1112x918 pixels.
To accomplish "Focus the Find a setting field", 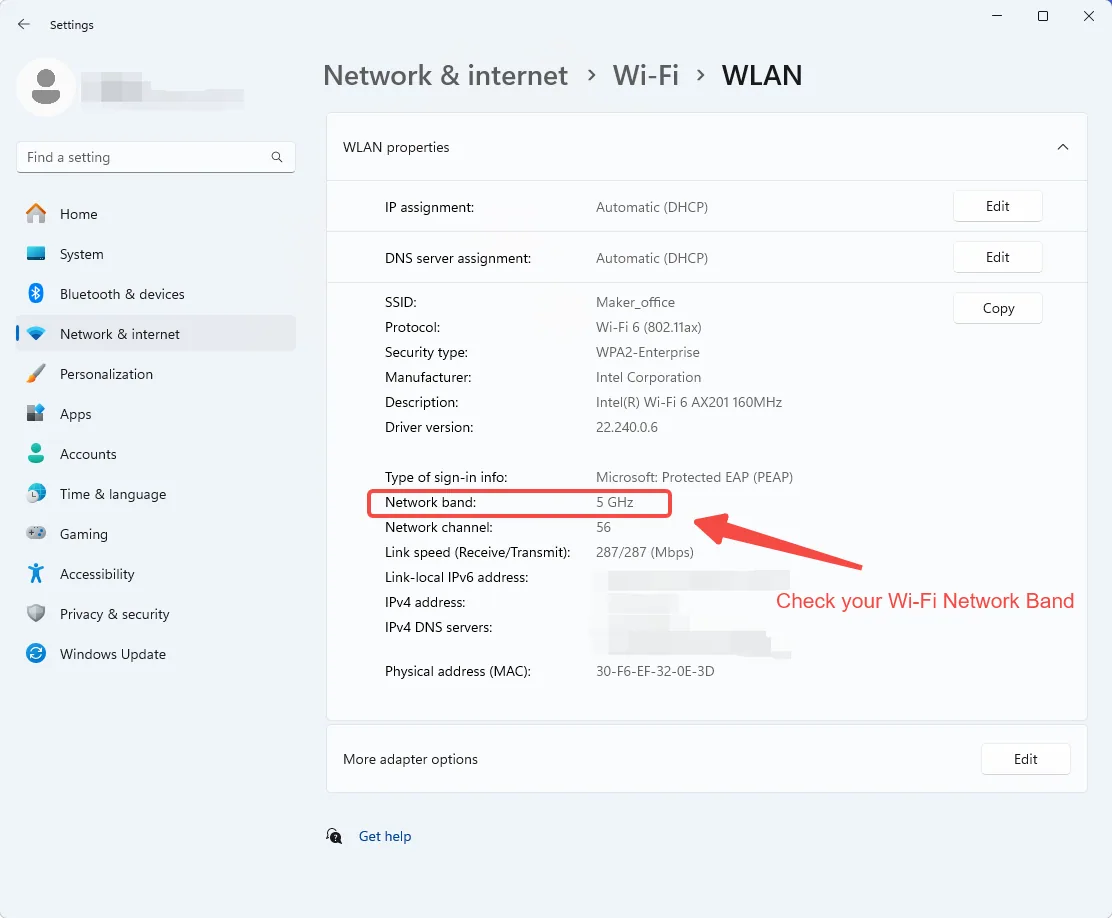I will click(x=156, y=157).
